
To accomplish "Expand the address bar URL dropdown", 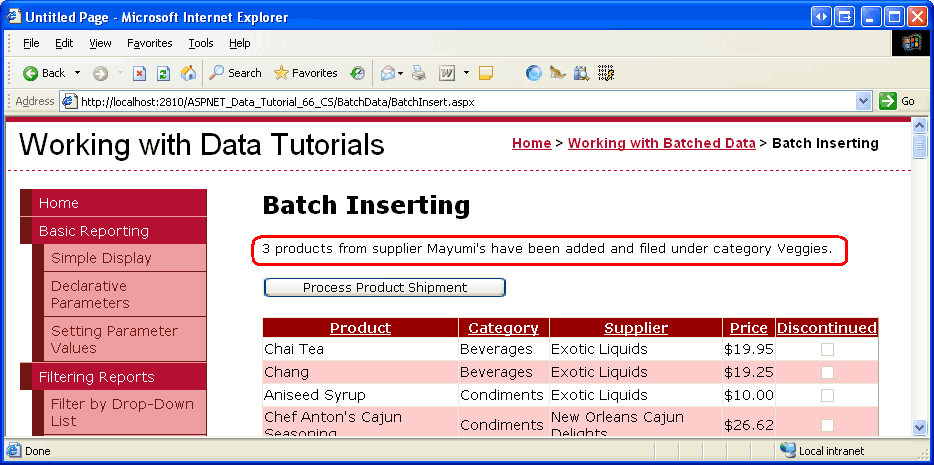I will click(x=864, y=101).
